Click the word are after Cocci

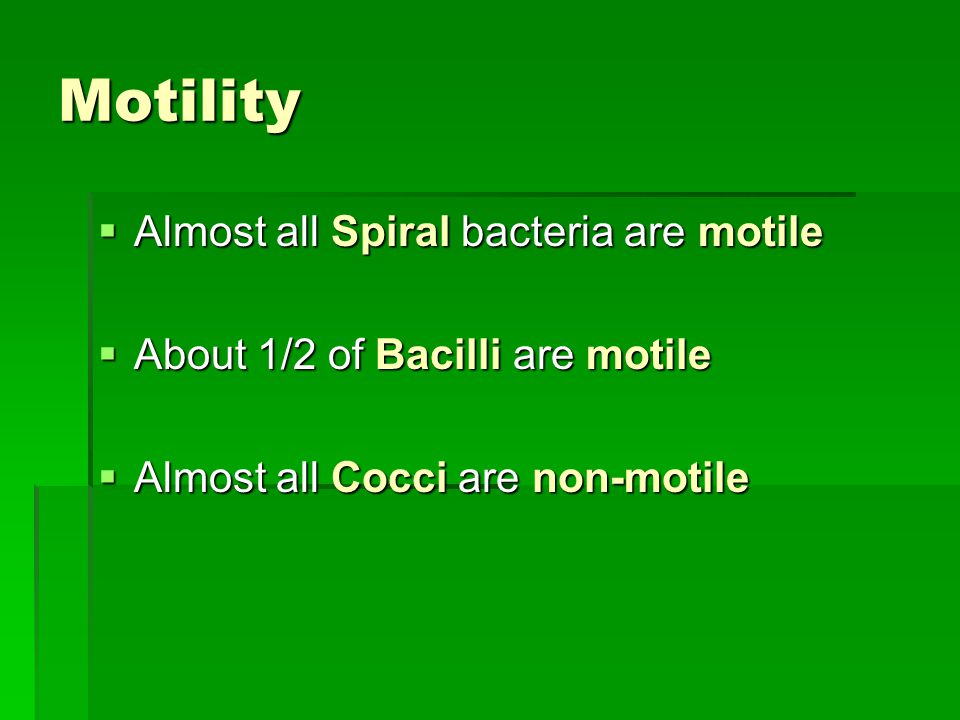tap(489, 478)
